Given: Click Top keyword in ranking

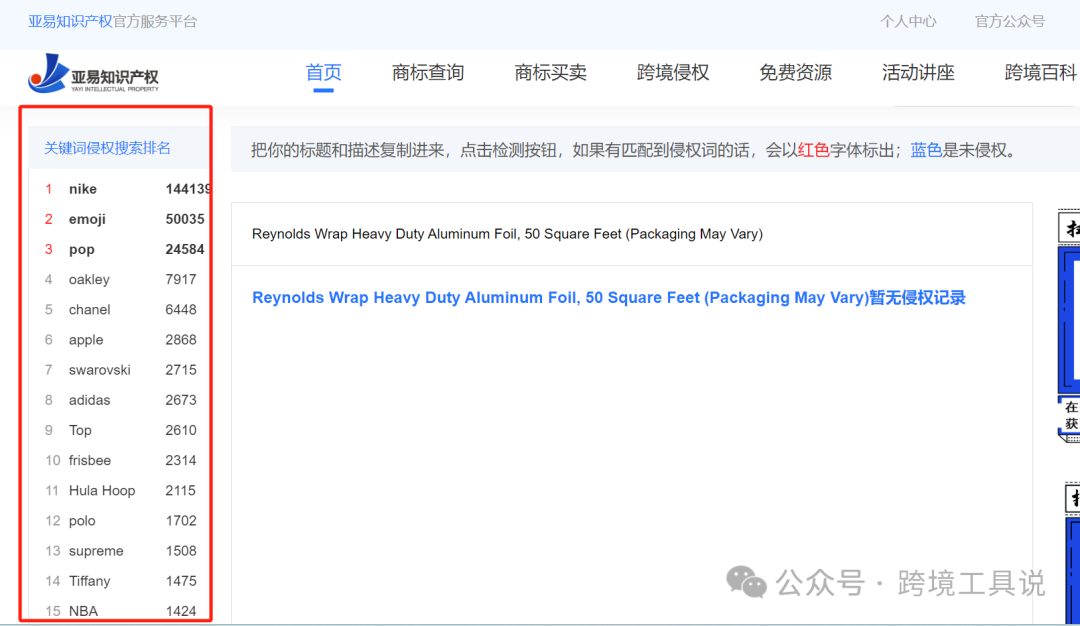Looking at the screenshot, I should (80, 430).
